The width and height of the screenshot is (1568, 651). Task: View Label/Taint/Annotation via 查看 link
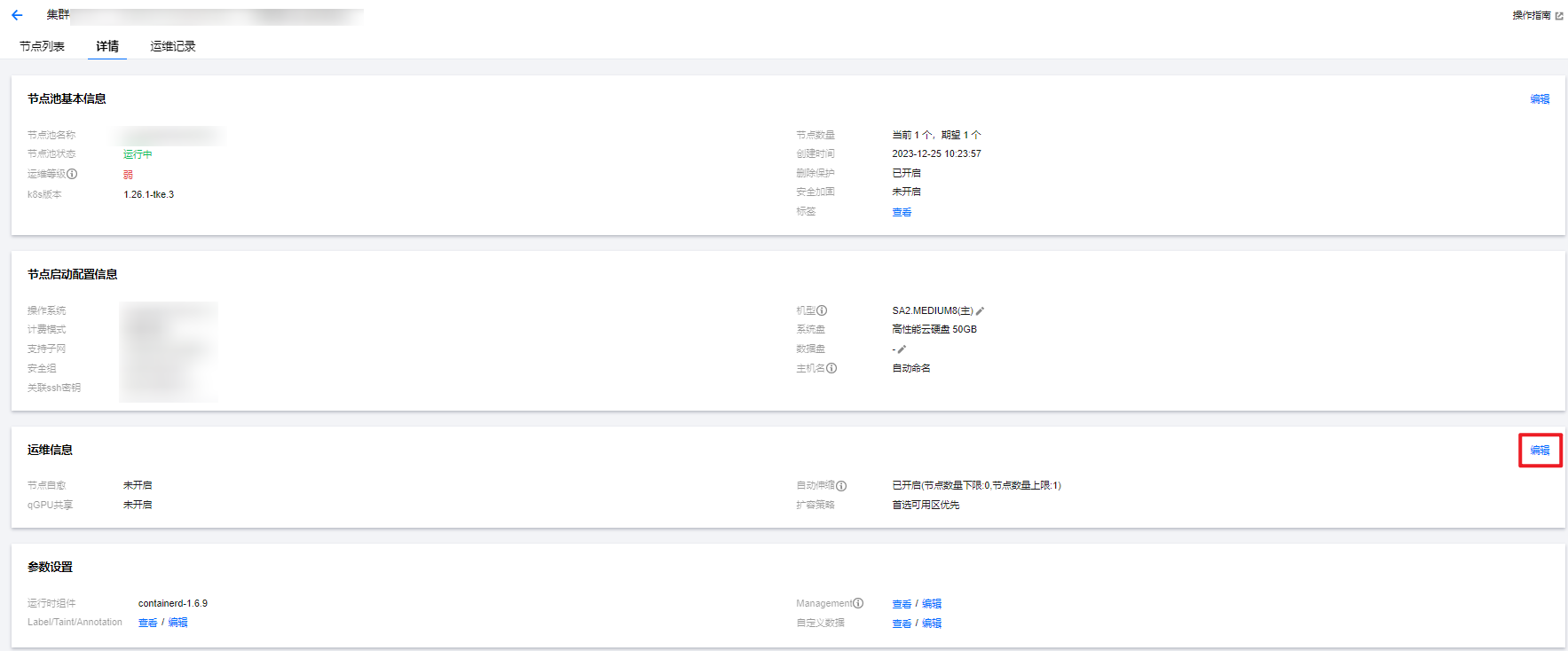(x=147, y=623)
